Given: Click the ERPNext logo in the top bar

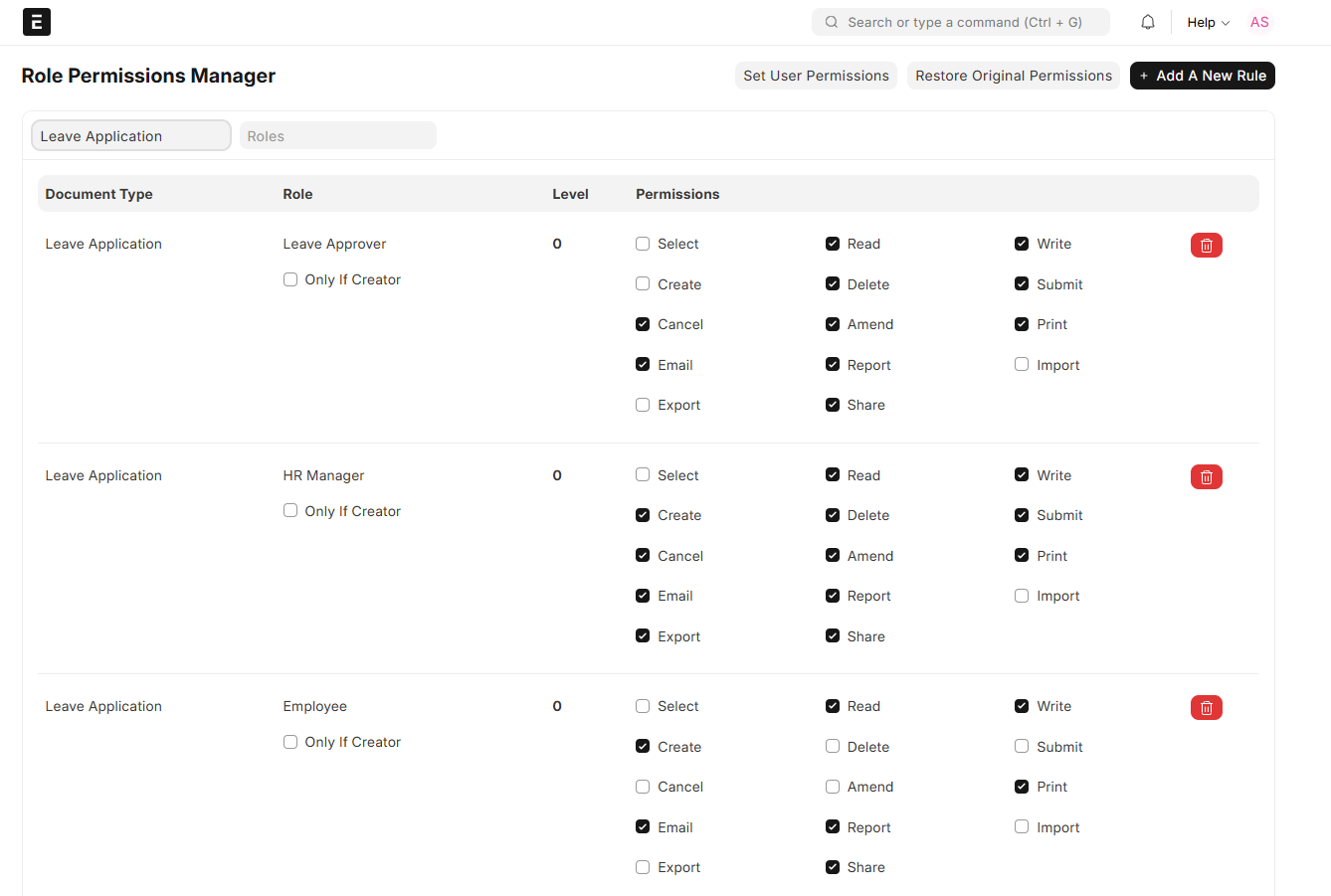Looking at the screenshot, I should click(x=37, y=21).
